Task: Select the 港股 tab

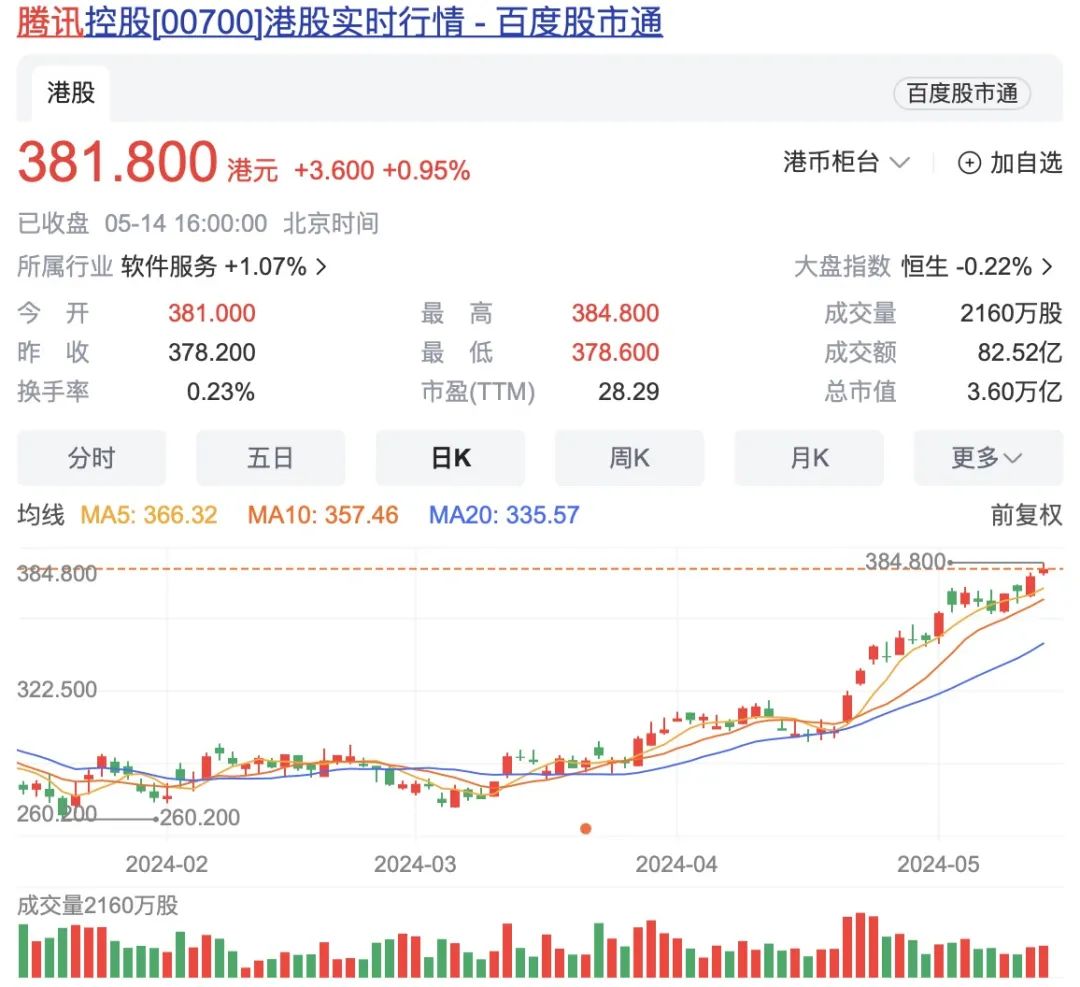Action: [x=70, y=93]
